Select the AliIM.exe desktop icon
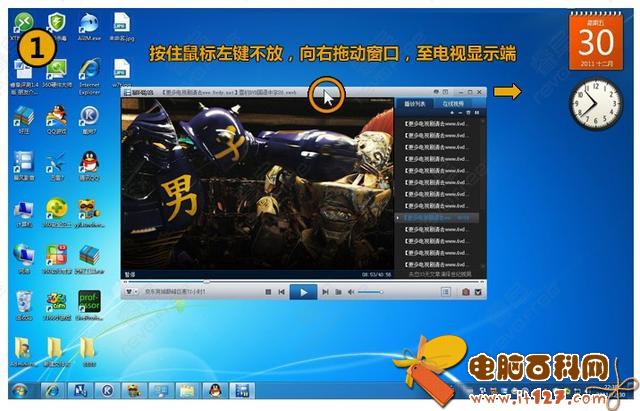 pyautogui.click(x=89, y=27)
